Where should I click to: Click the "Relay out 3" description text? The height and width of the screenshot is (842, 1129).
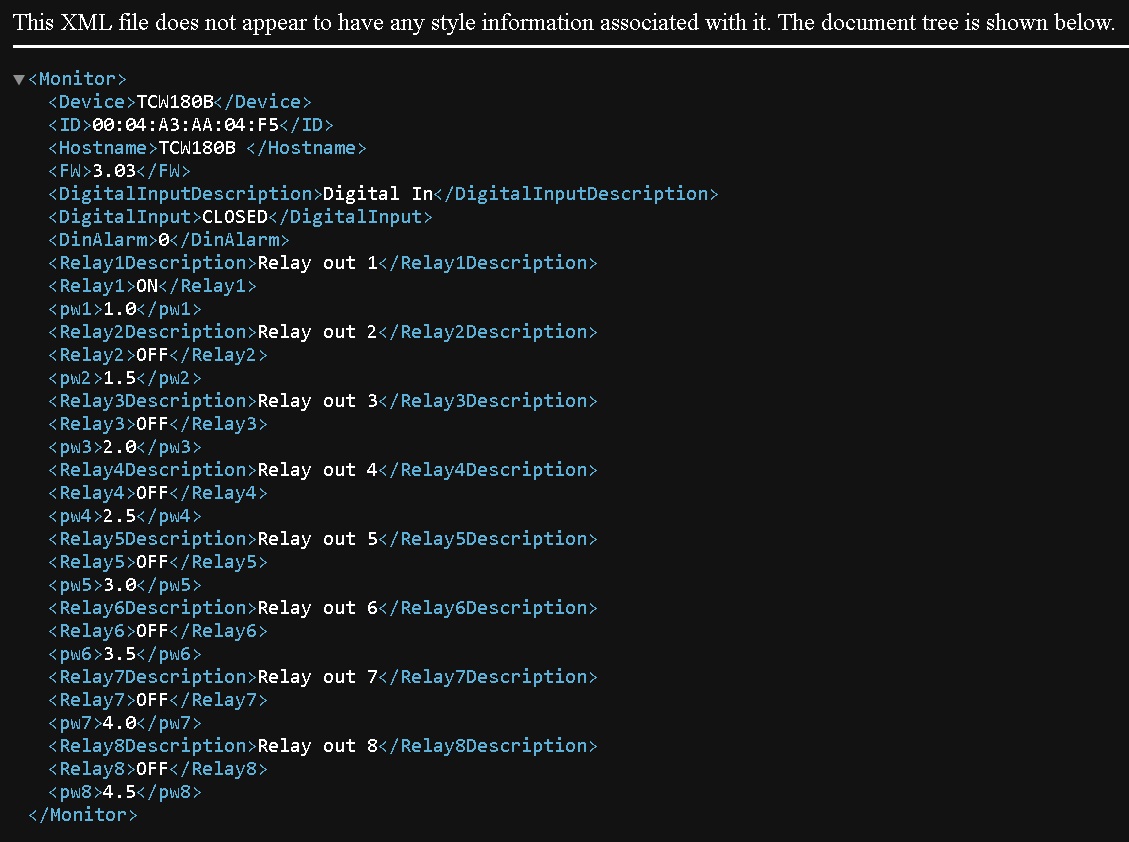pos(317,401)
